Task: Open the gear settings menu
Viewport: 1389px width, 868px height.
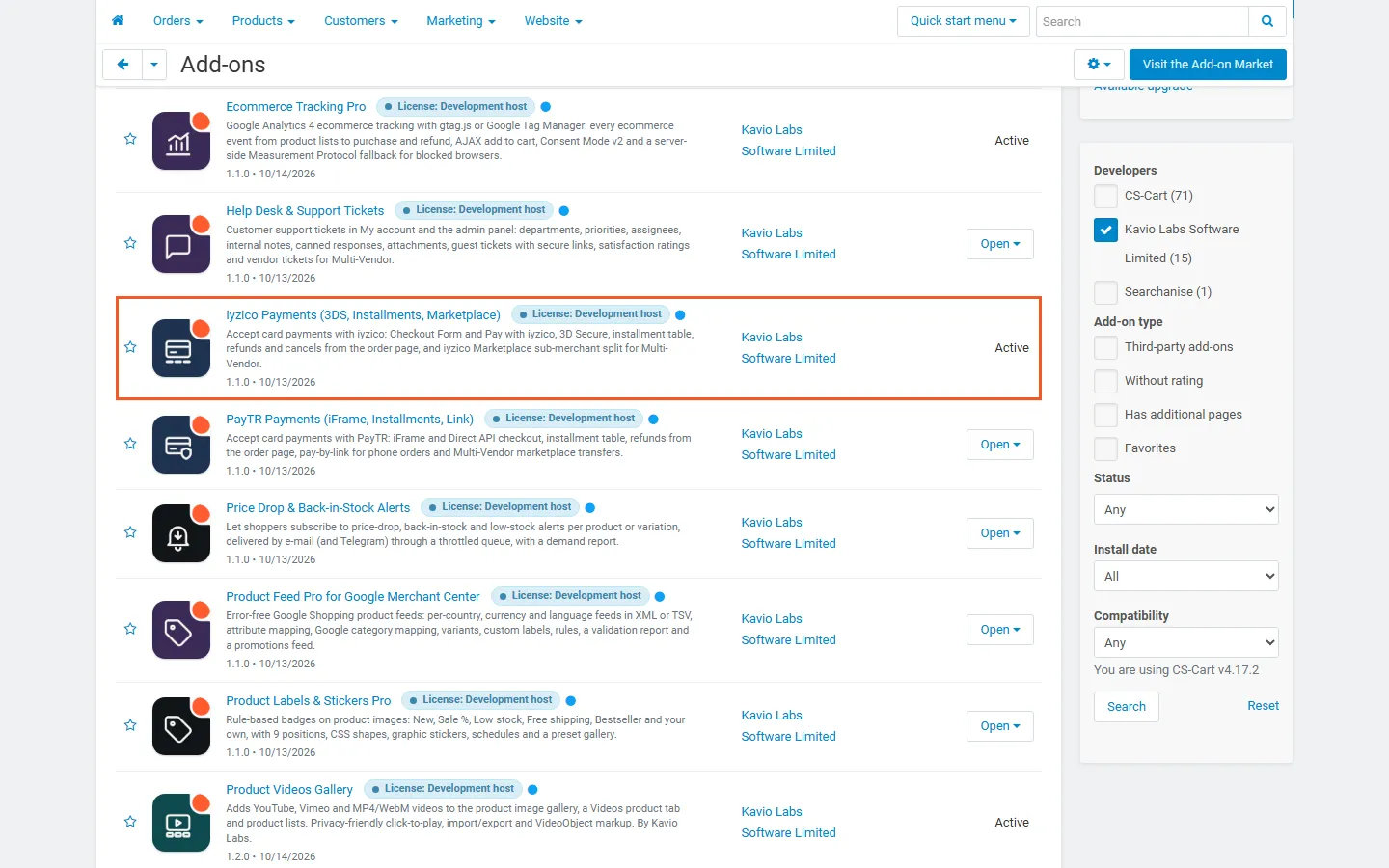Action: pos(1099,65)
